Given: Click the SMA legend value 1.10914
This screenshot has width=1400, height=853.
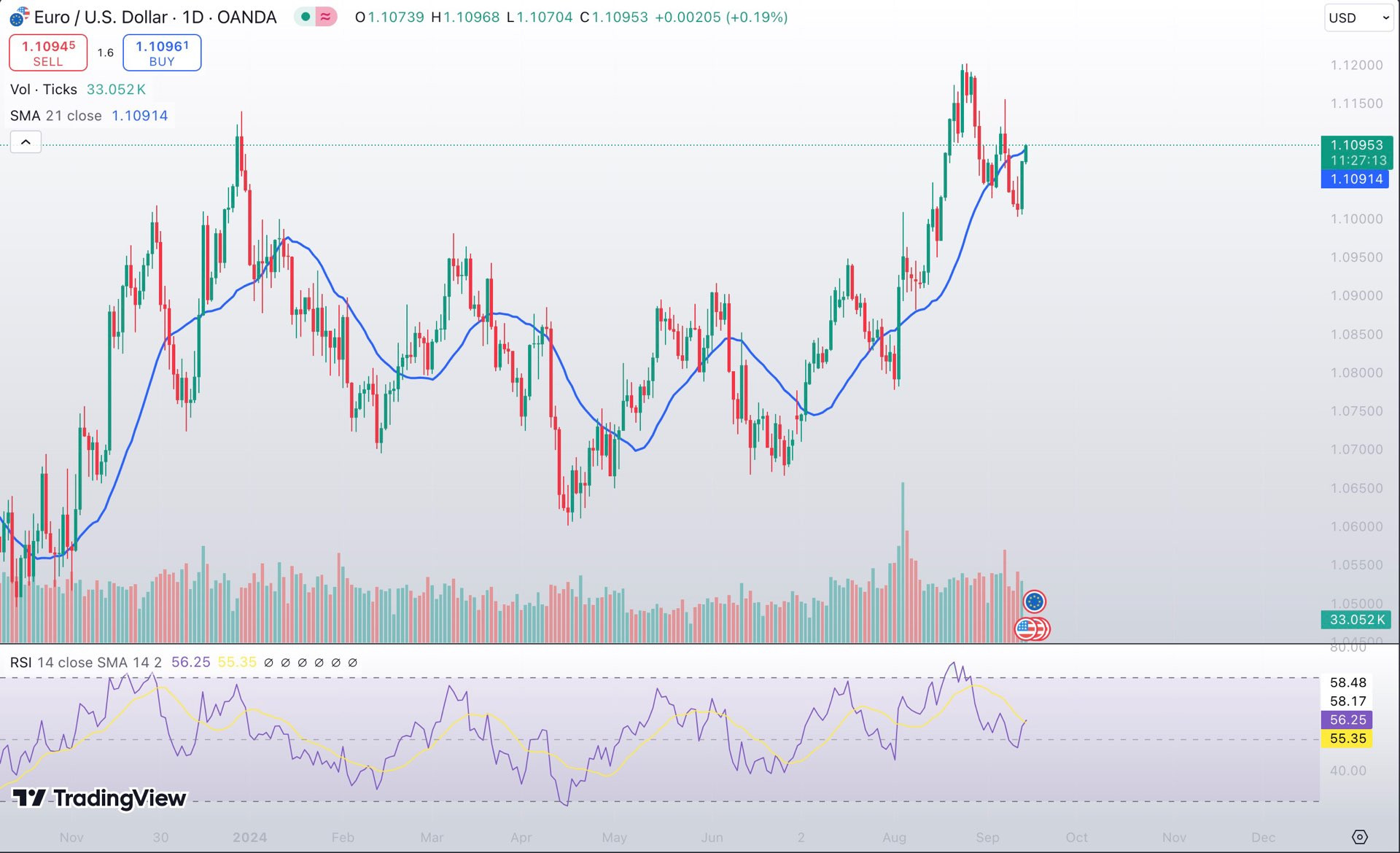Looking at the screenshot, I should tap(139, 115).
